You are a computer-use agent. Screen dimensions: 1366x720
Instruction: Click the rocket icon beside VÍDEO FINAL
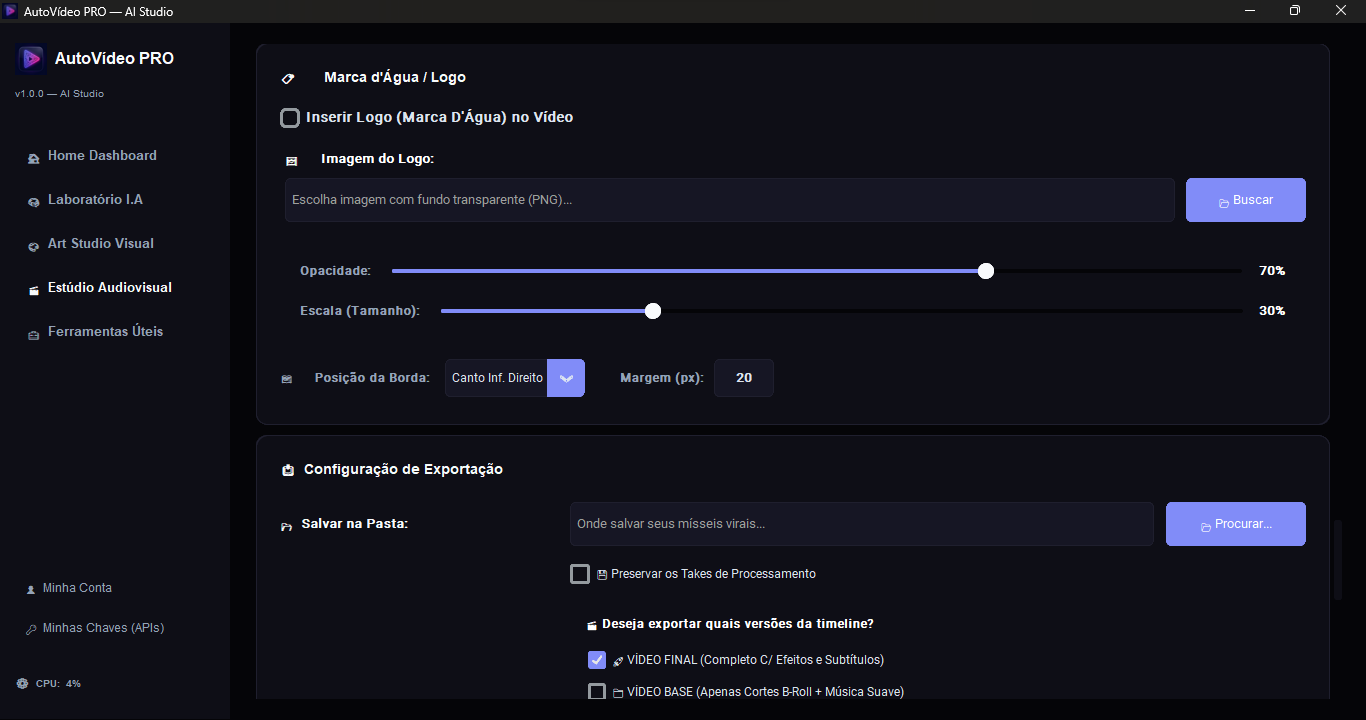pyautogui.click(x=618, y=661)
